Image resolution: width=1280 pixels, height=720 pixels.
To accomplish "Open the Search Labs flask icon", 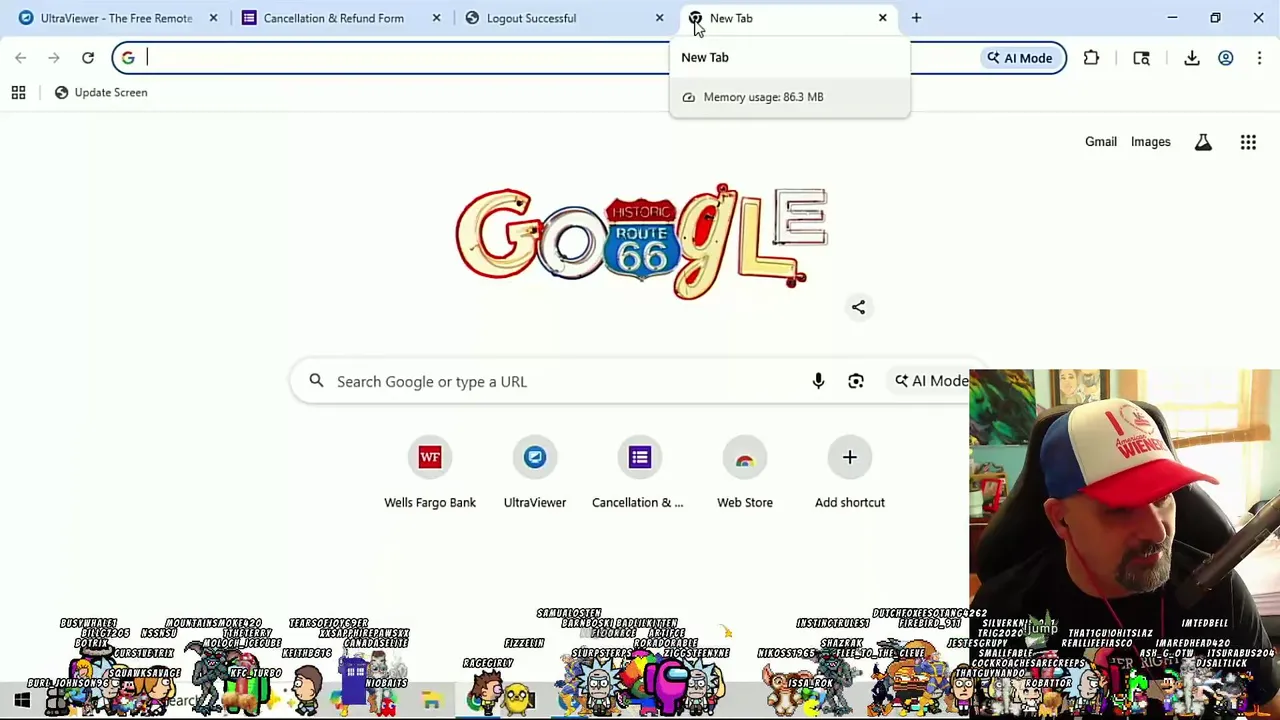I will (x=1203, y=142).
